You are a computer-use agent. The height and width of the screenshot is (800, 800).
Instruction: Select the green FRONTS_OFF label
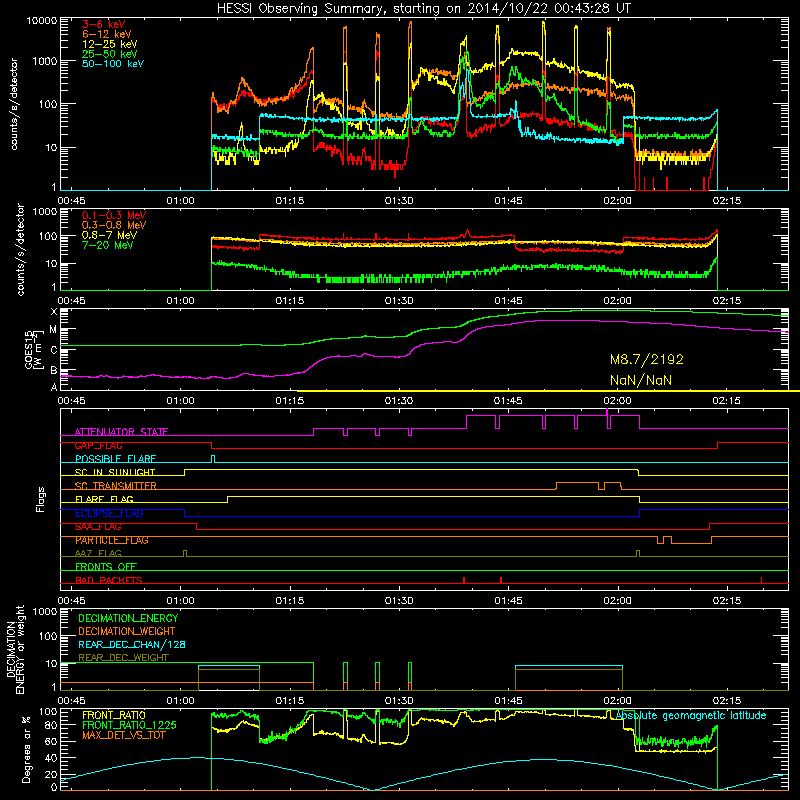(x=106, y=567)
